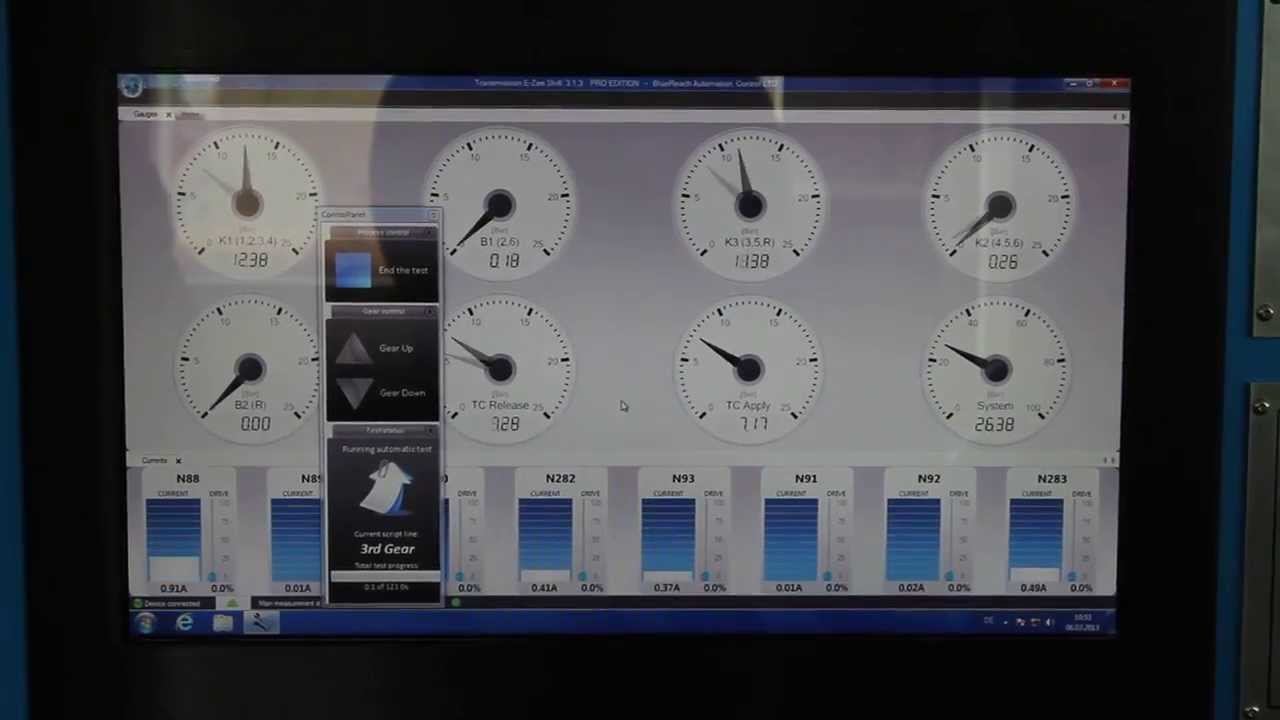Click the System gauge digital readout 26.38
Image resolution: width=1280 pixels, height=720 pixels.
995,425
